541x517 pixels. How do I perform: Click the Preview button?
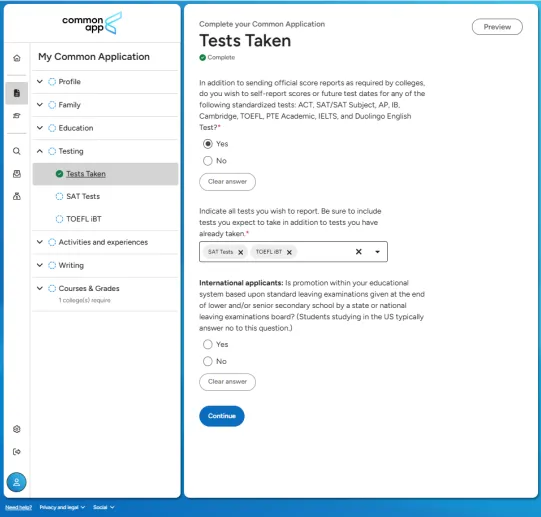coord(497,27)
